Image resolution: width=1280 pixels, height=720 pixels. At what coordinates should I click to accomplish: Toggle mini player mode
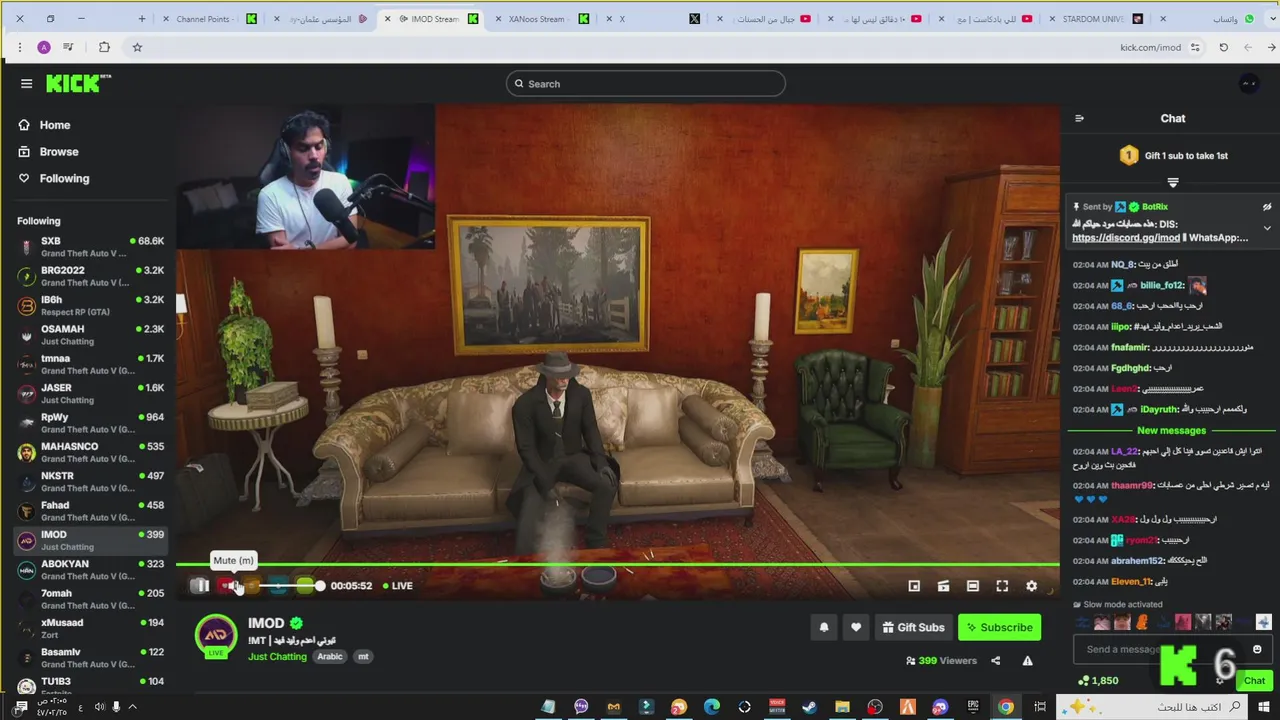pos(914,586)
